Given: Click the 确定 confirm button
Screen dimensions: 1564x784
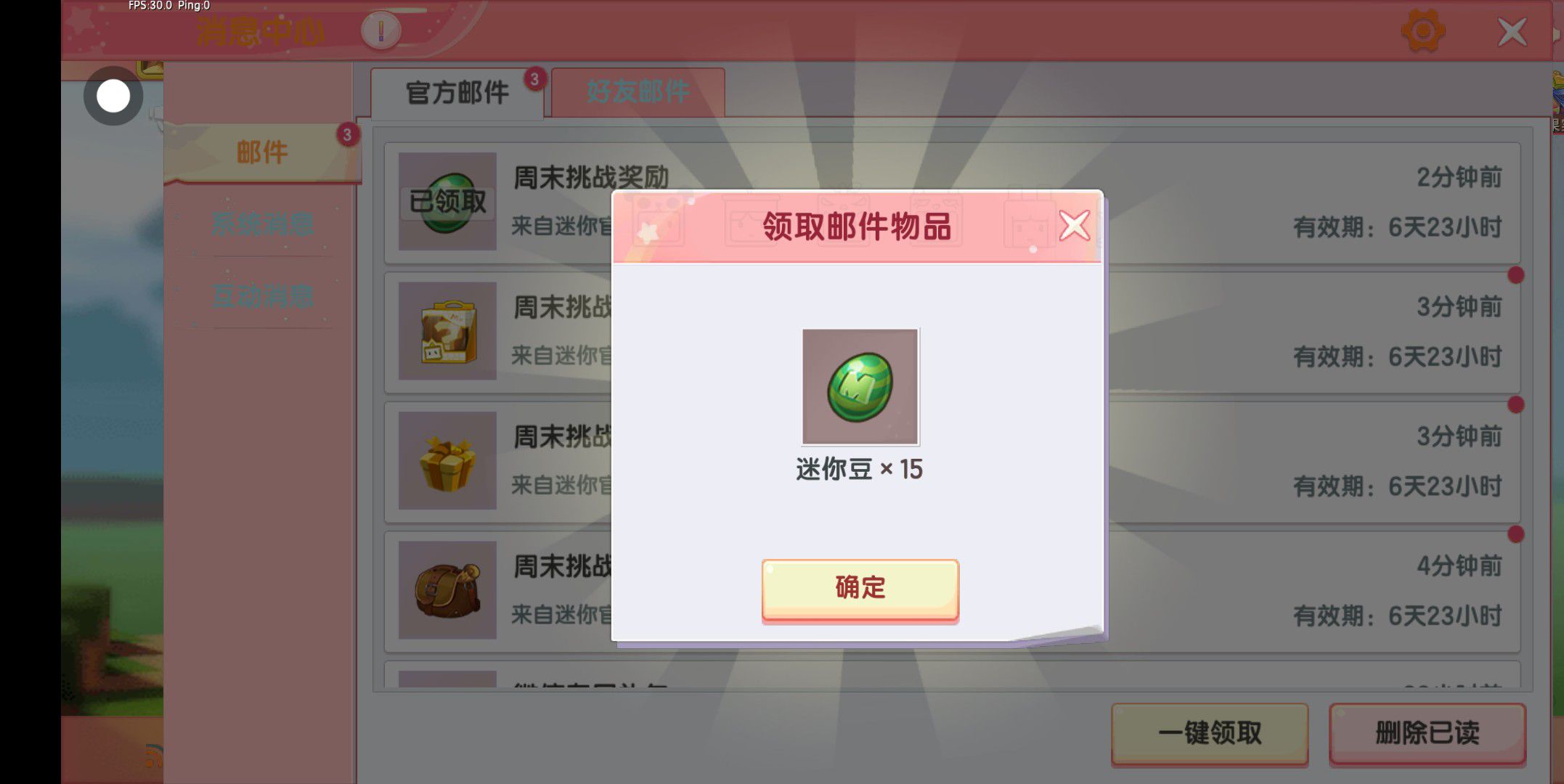Looking at the screenshot, I should (x=860, y=589).
